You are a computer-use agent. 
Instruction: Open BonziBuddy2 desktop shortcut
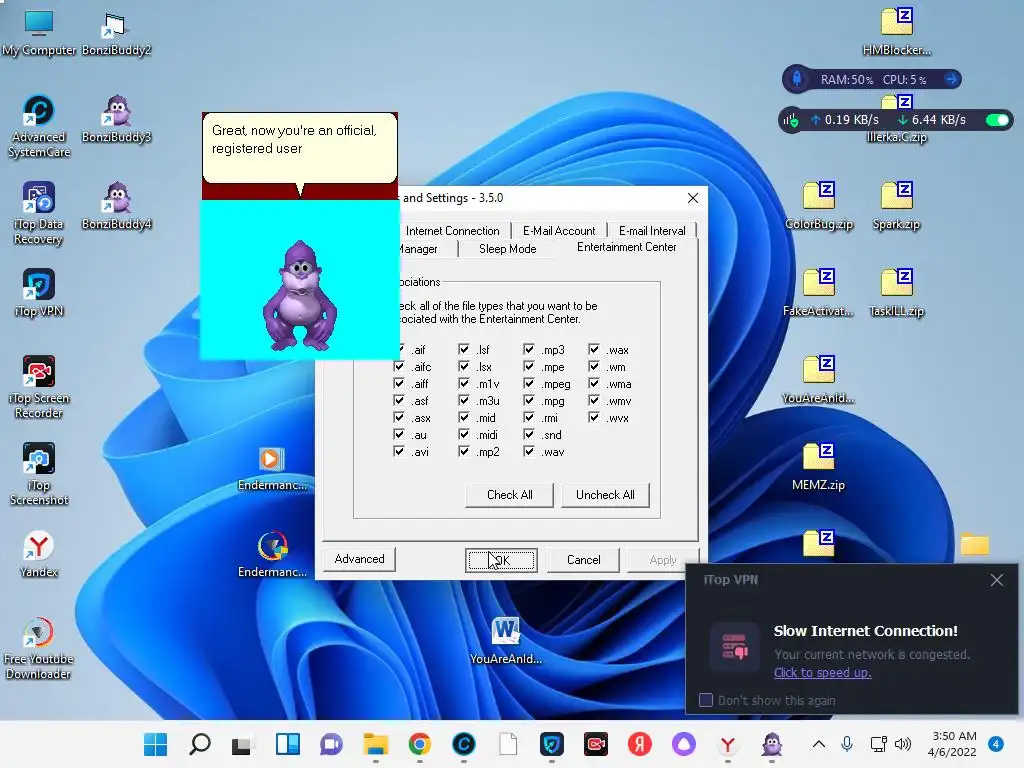(116, 33)
